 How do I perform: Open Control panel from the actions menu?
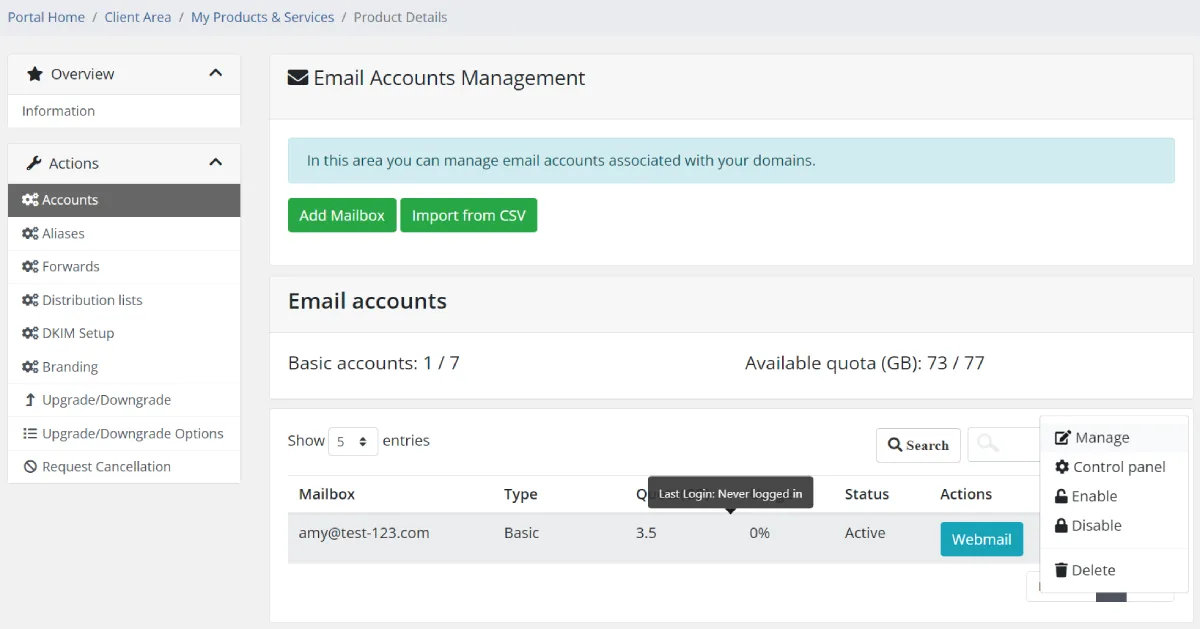[1112, 466]
